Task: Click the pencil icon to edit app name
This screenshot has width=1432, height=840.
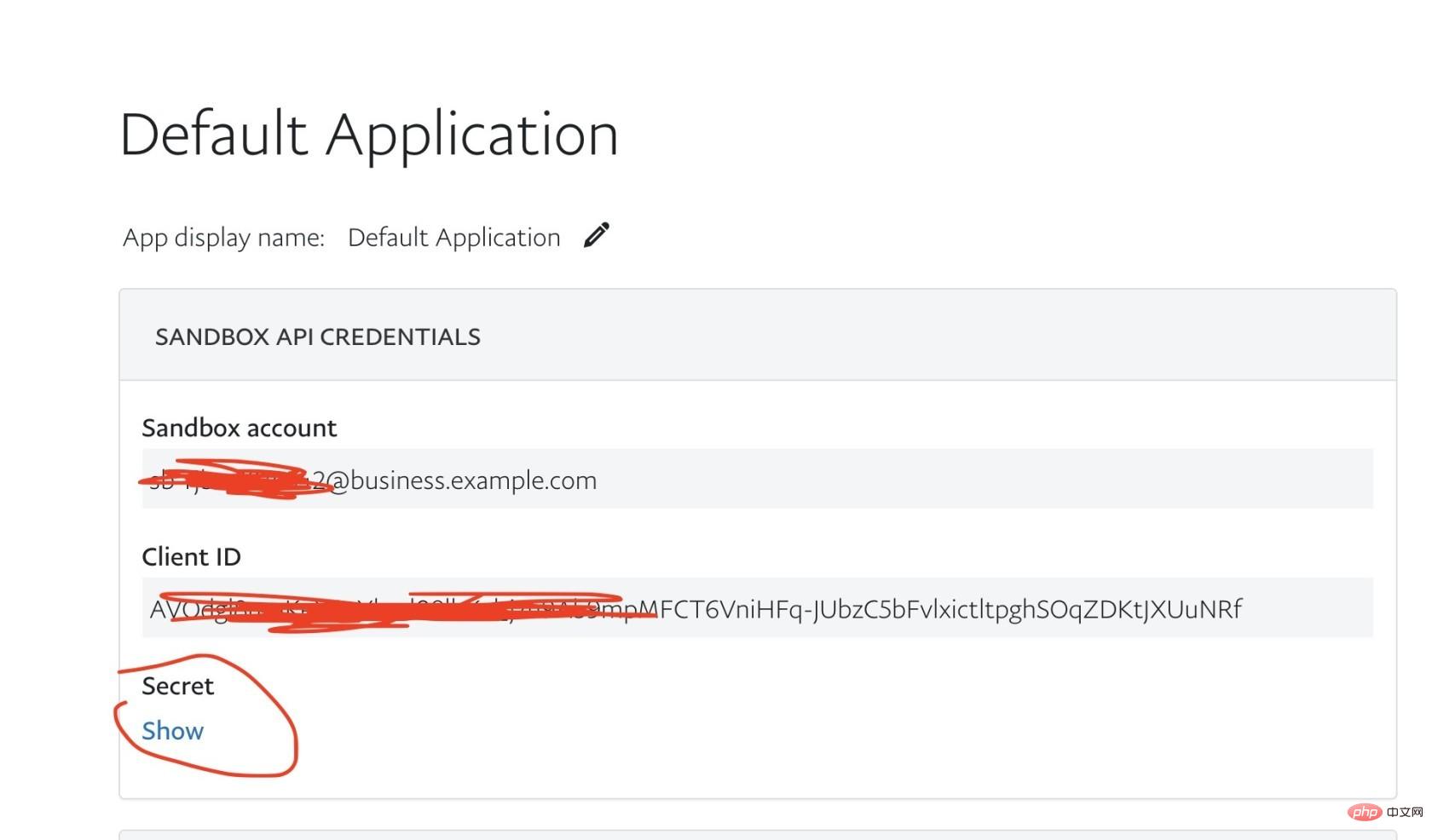Action: tap(597, 235)
